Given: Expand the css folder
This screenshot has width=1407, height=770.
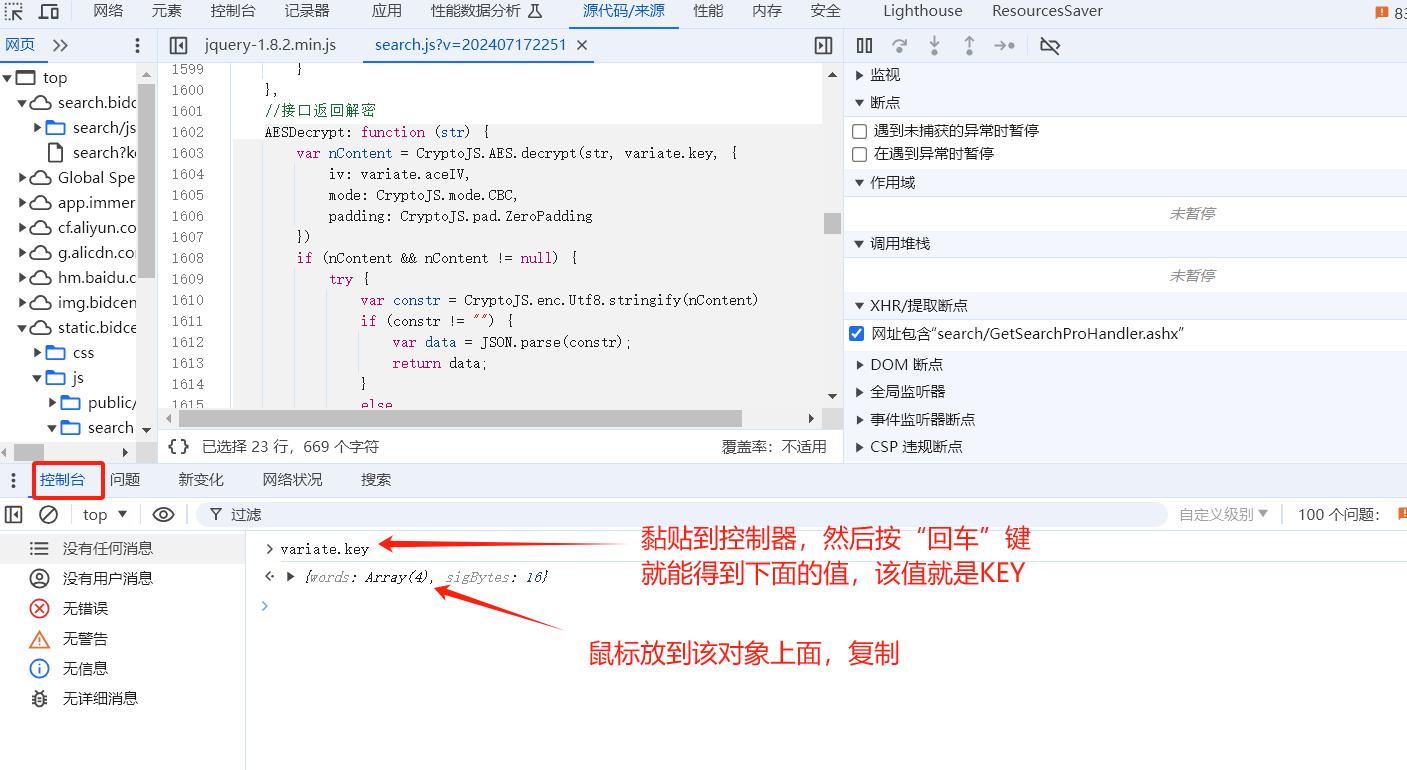Looking at the screenshot, I should tap(38, 353).
